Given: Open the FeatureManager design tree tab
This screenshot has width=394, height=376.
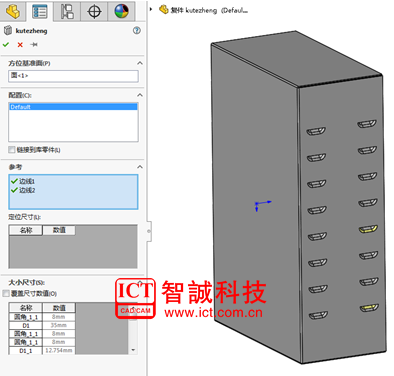Looking at the screenshot, I should coord(13,11).
